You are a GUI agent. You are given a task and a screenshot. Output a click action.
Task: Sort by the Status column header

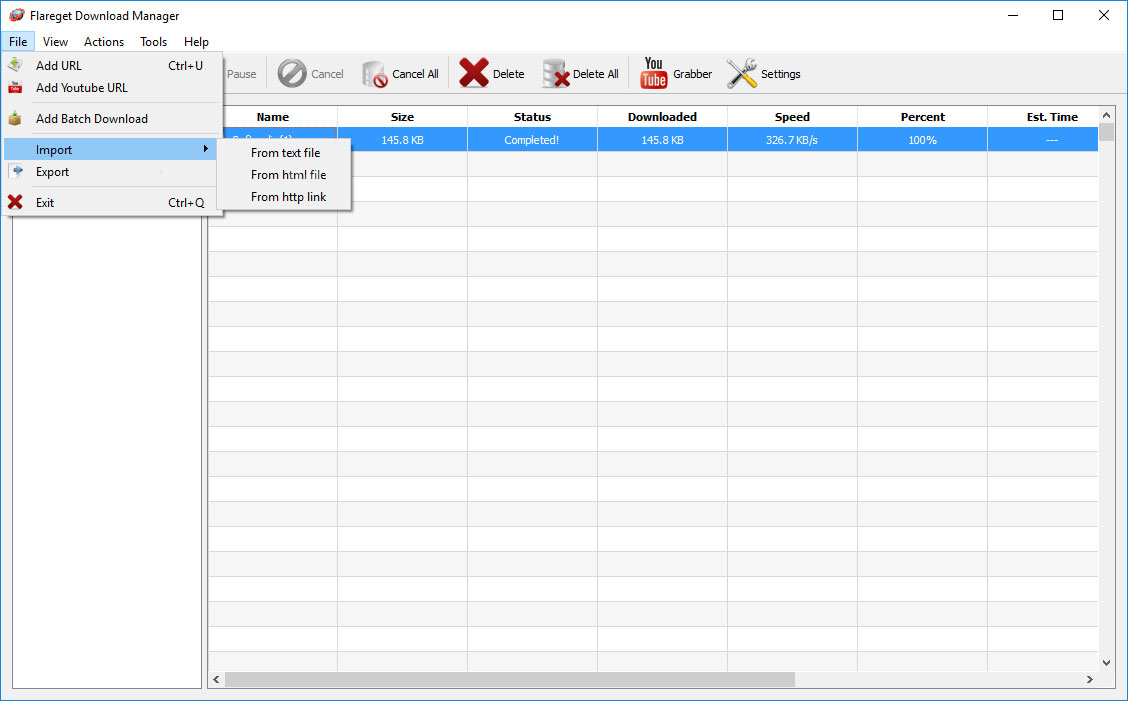(x=532, y=117)
